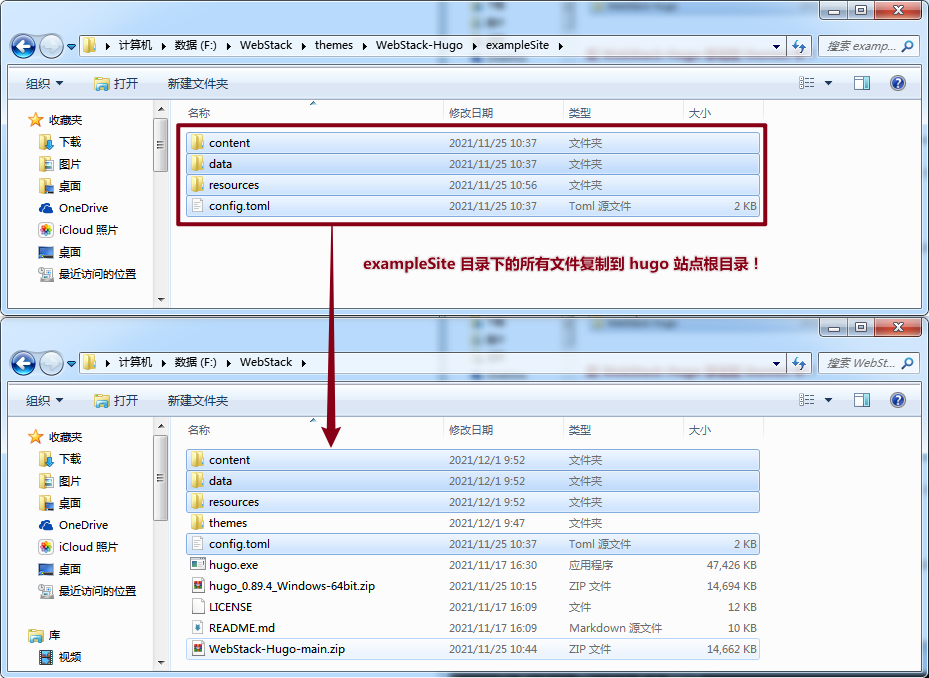Screen dimensions: 929x678
Task: Open 组织 menu in exampleSite window
Action: coord(44,84)
